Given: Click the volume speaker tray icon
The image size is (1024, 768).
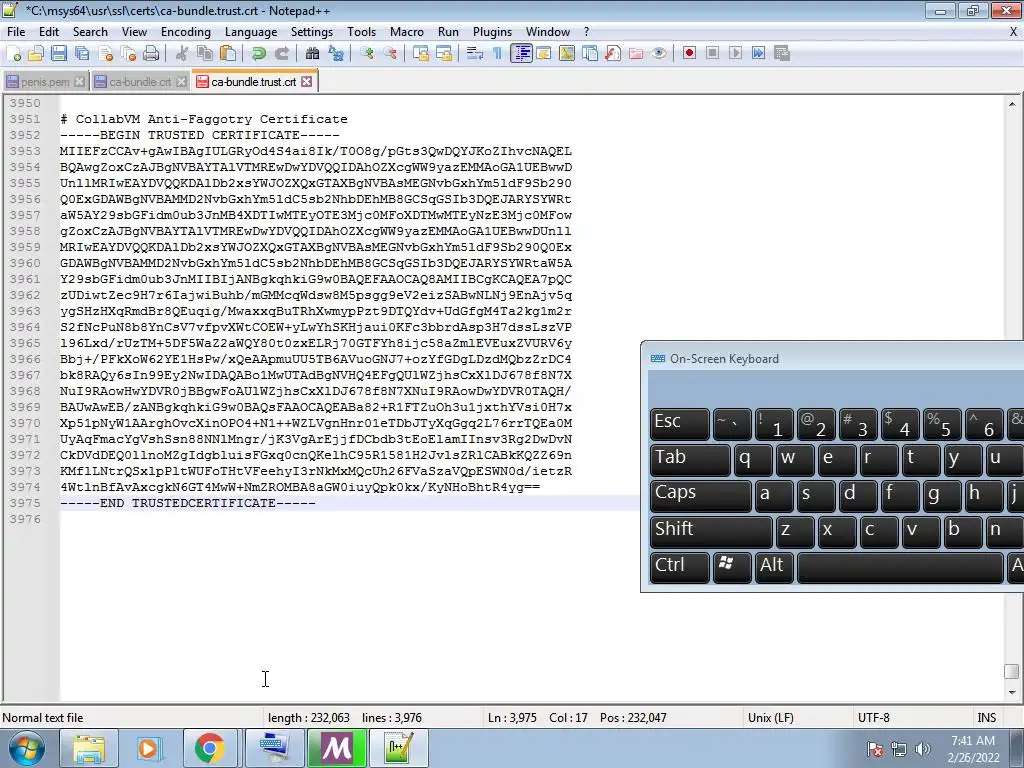Looking at the screenshot, I should [923, 748].
